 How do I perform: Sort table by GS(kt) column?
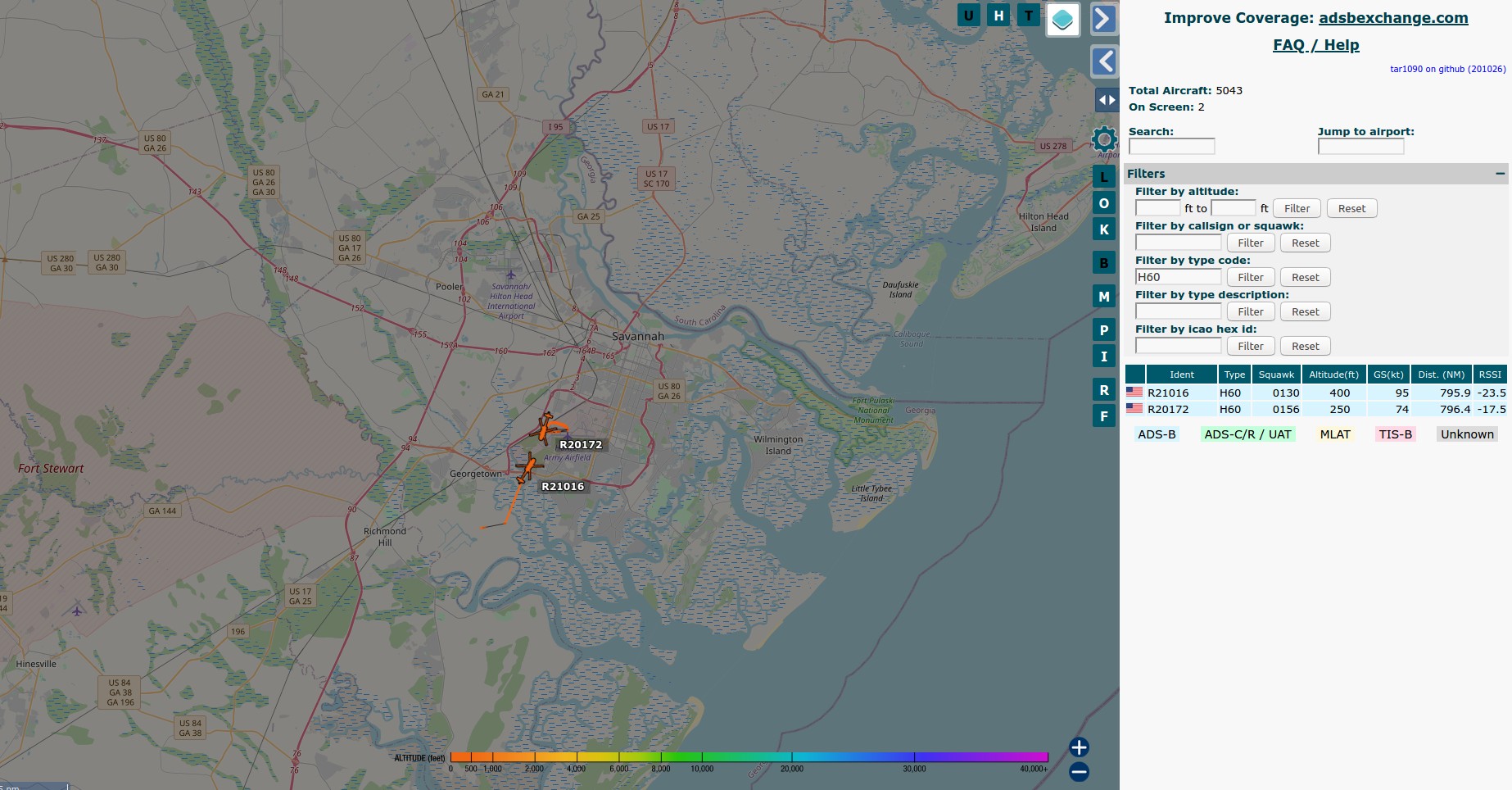tap(1388, 375)
